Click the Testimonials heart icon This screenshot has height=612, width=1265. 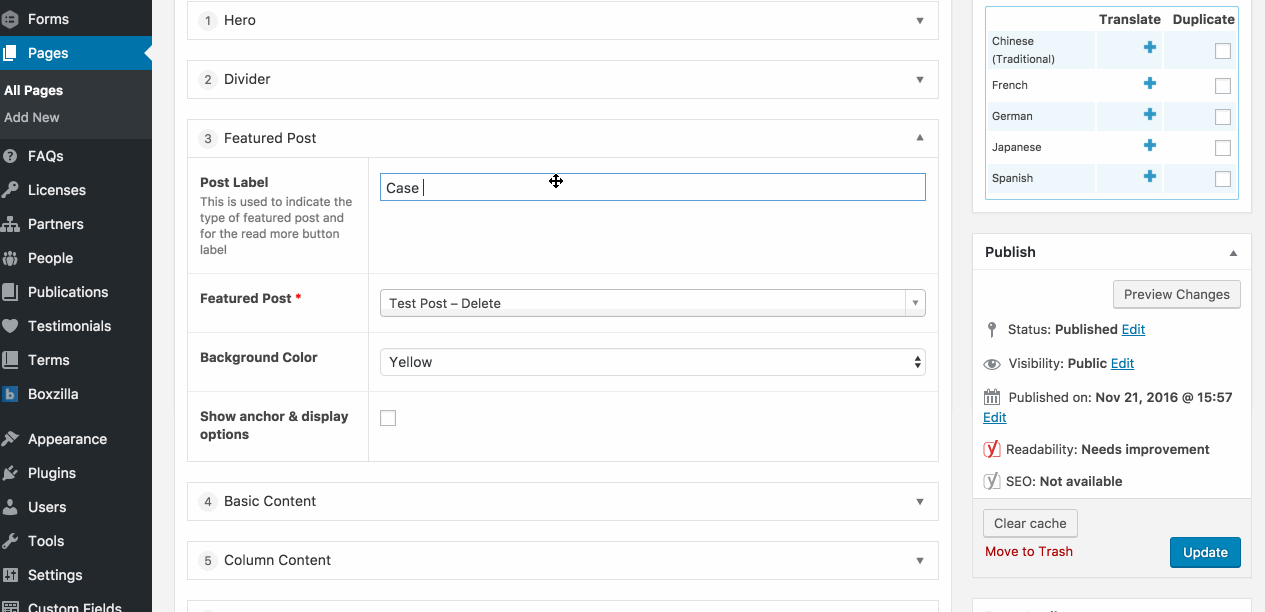pos(10,326)
